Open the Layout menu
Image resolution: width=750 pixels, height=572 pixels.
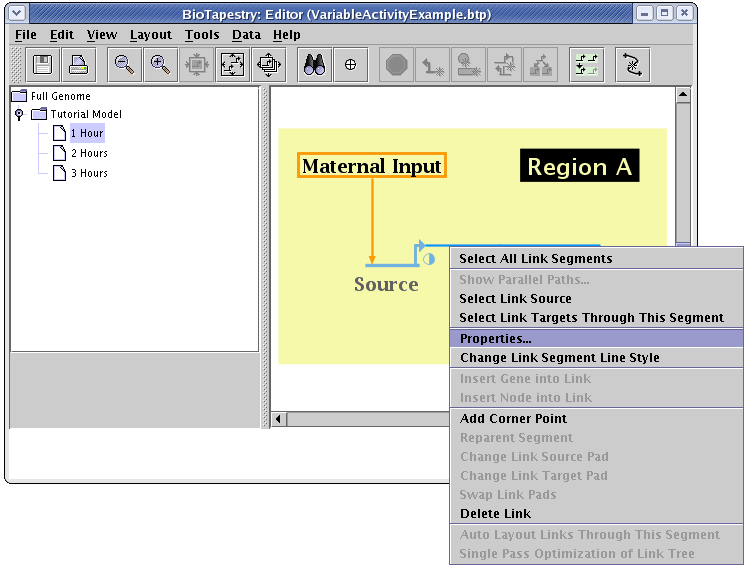[x=151, y=35]
